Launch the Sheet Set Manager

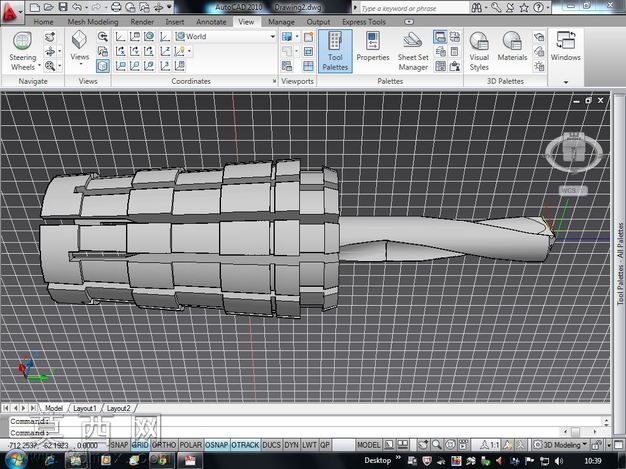(x=413, y=51)
